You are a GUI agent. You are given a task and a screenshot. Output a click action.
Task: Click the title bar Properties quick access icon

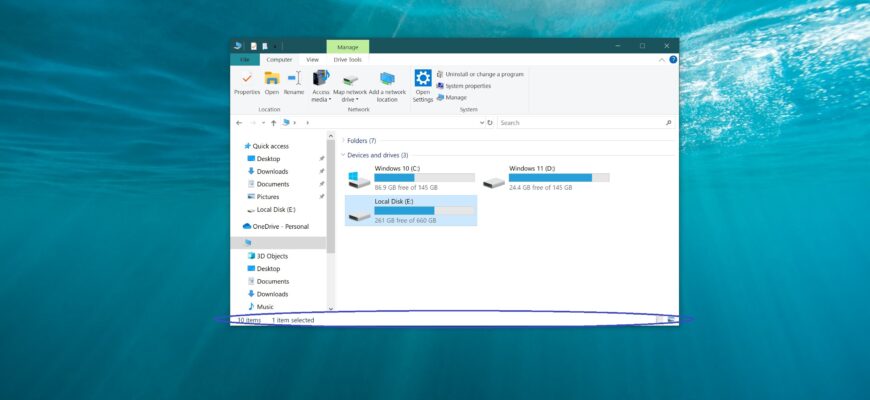[x=254, y=46]
